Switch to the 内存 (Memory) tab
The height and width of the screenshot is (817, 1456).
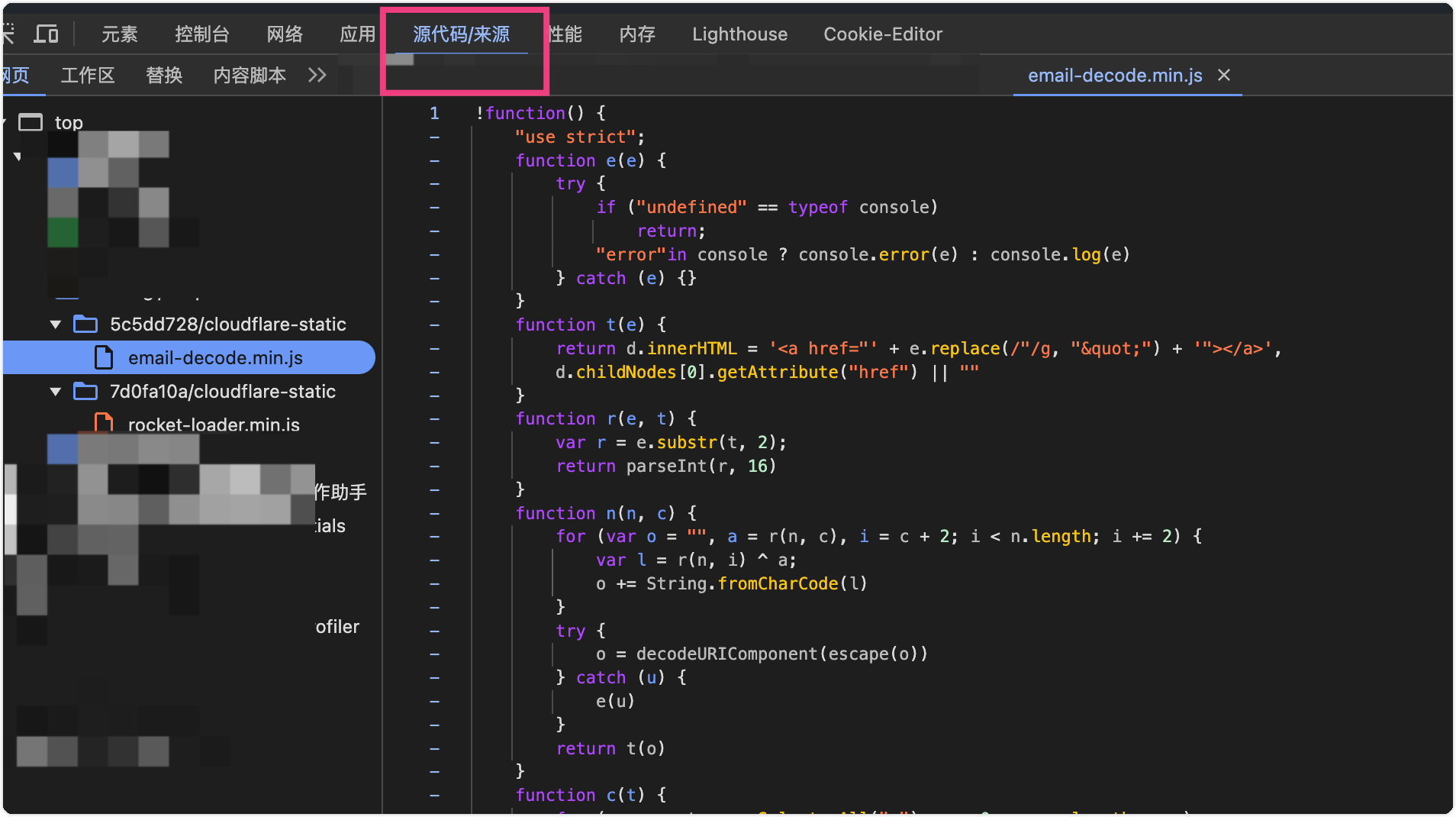(x=637, y=34)
